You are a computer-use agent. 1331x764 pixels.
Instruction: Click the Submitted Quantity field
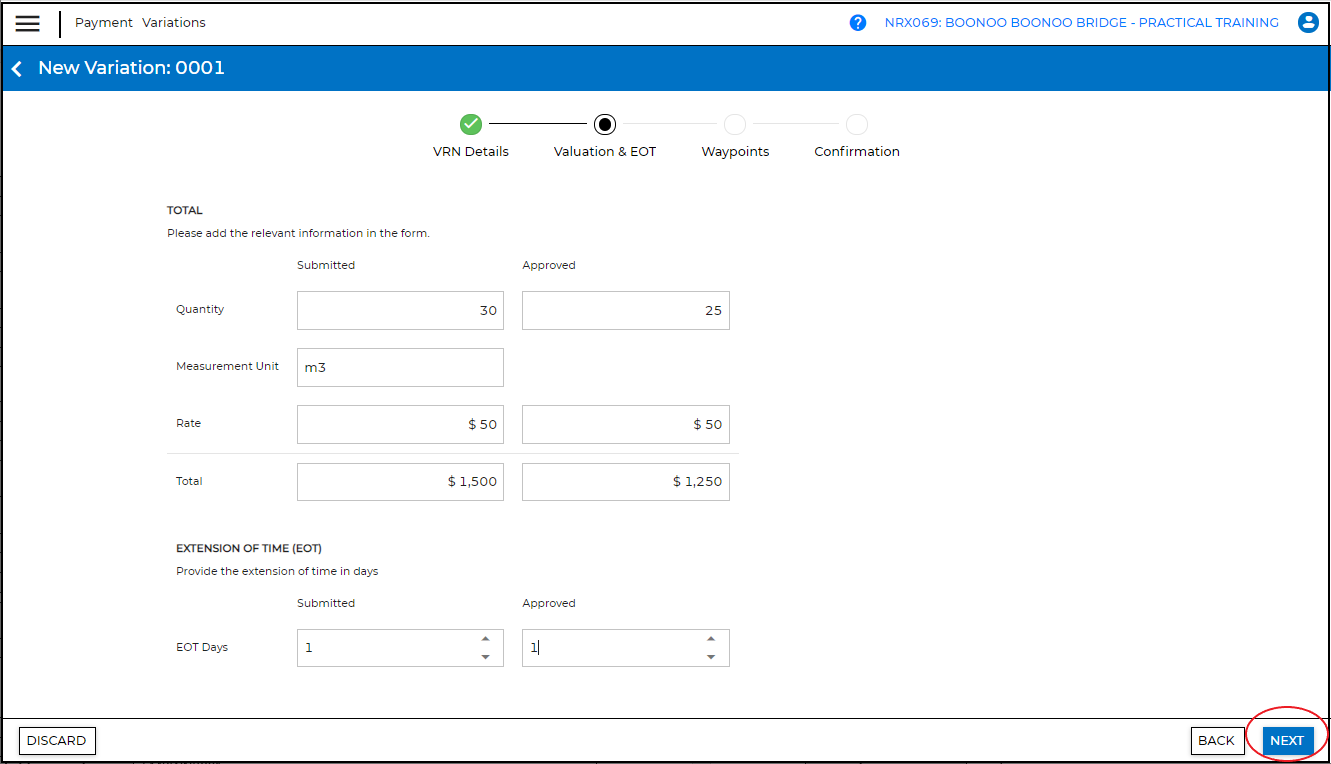(400, 310)
